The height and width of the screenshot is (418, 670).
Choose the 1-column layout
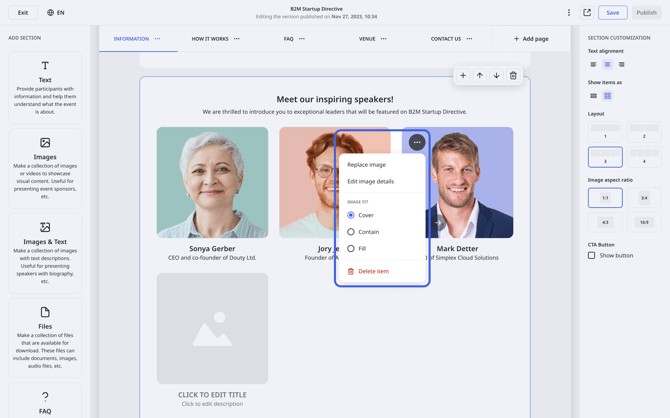click(x=605, y=132)
